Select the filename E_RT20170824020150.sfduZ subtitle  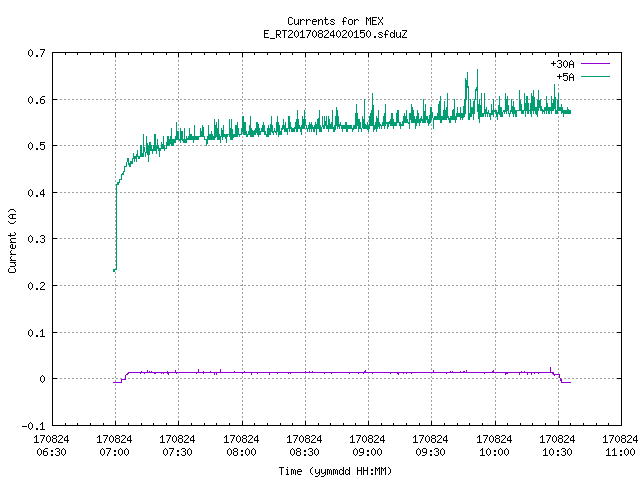(x=335, y=34)
